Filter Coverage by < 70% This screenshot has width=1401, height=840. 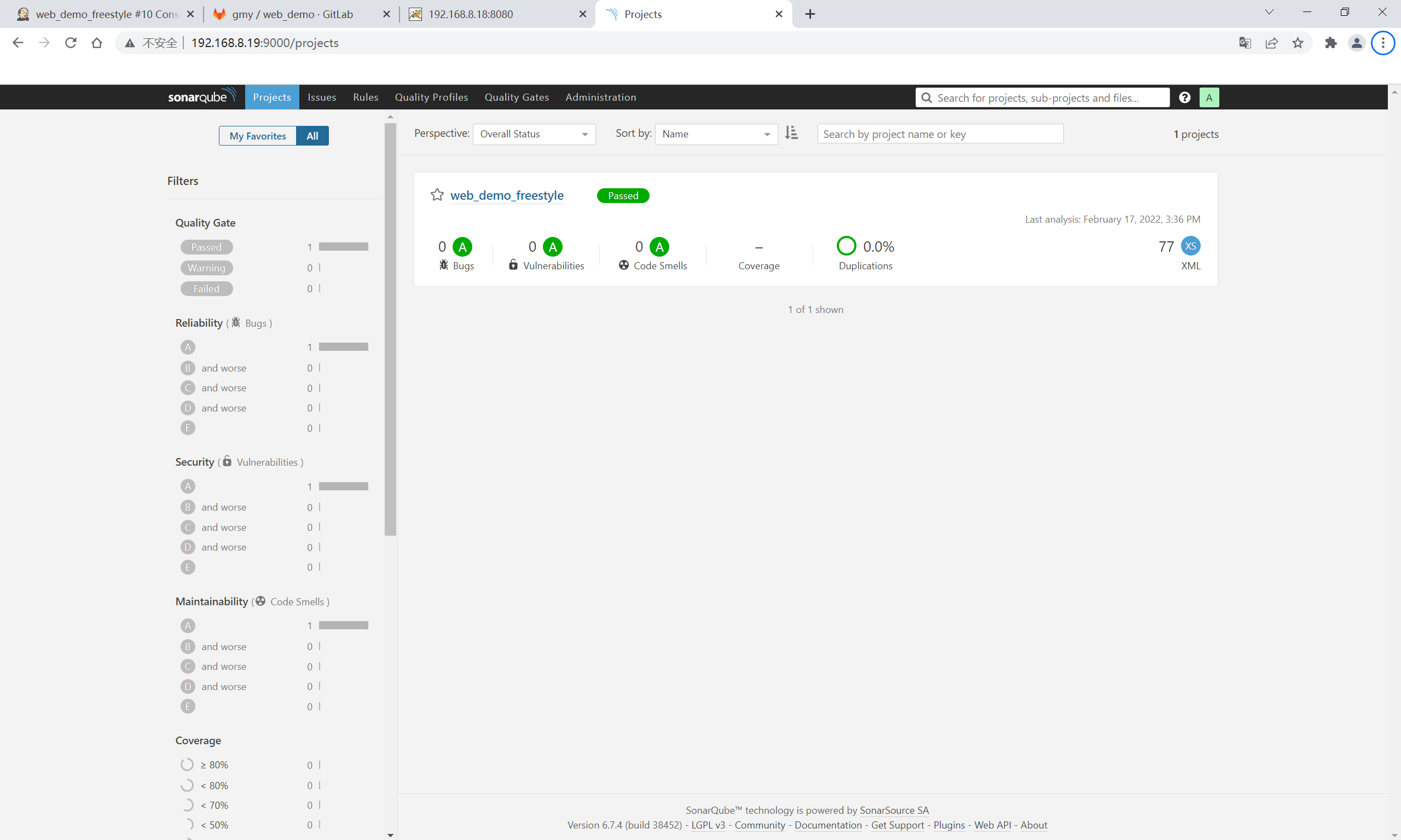pyautogui.click(x=204, y=805)
